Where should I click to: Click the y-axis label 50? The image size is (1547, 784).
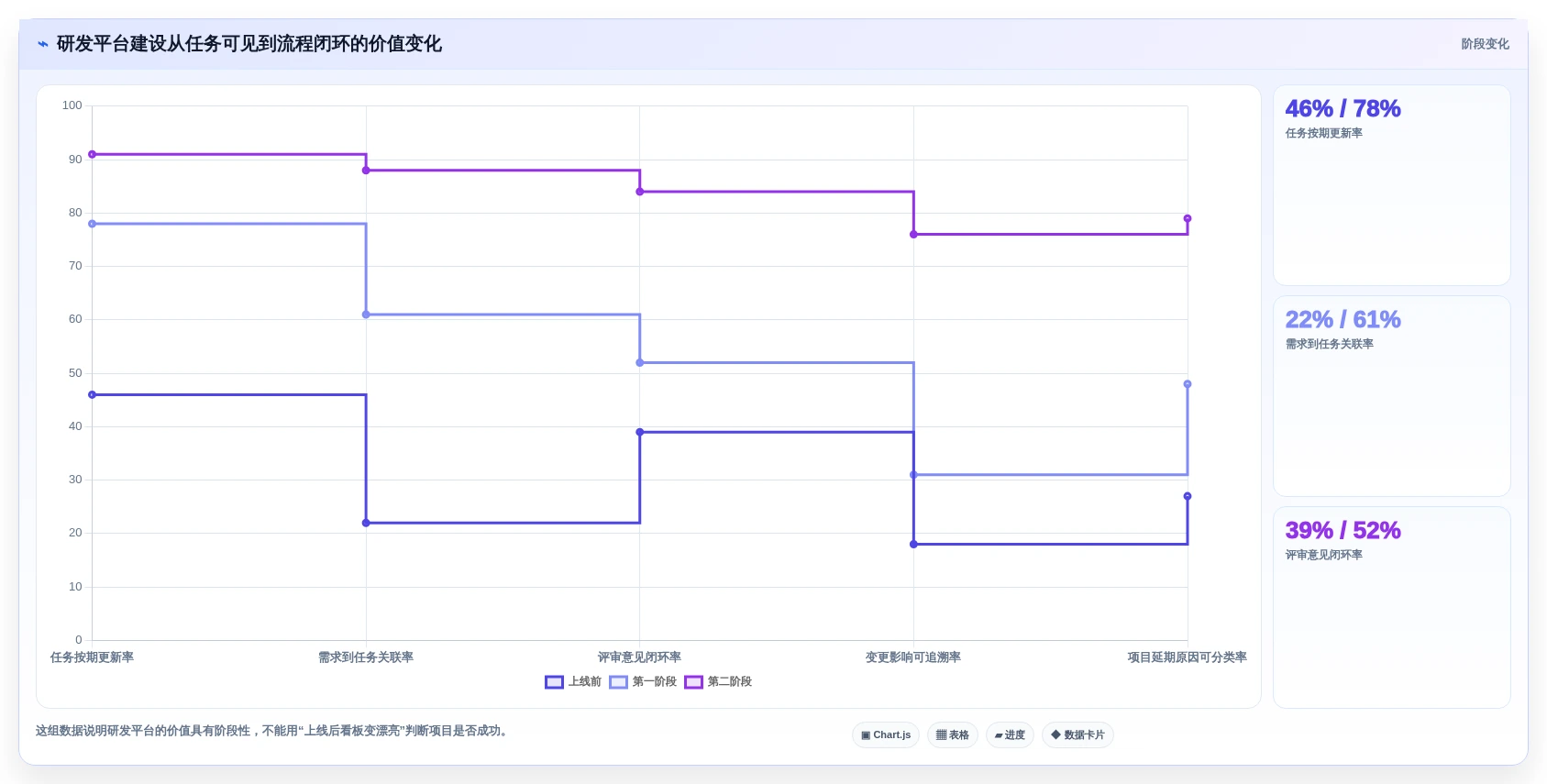click(x=75, y=373)
